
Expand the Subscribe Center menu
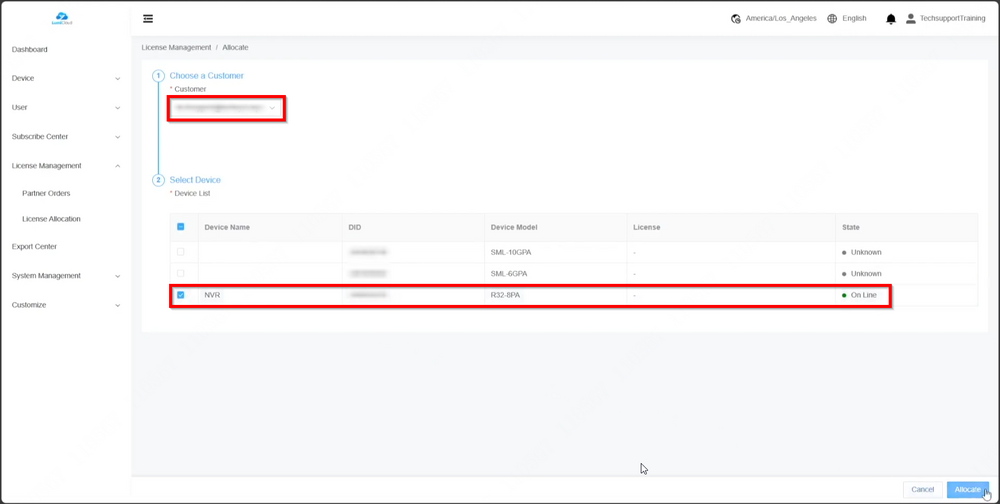(65, 137)
